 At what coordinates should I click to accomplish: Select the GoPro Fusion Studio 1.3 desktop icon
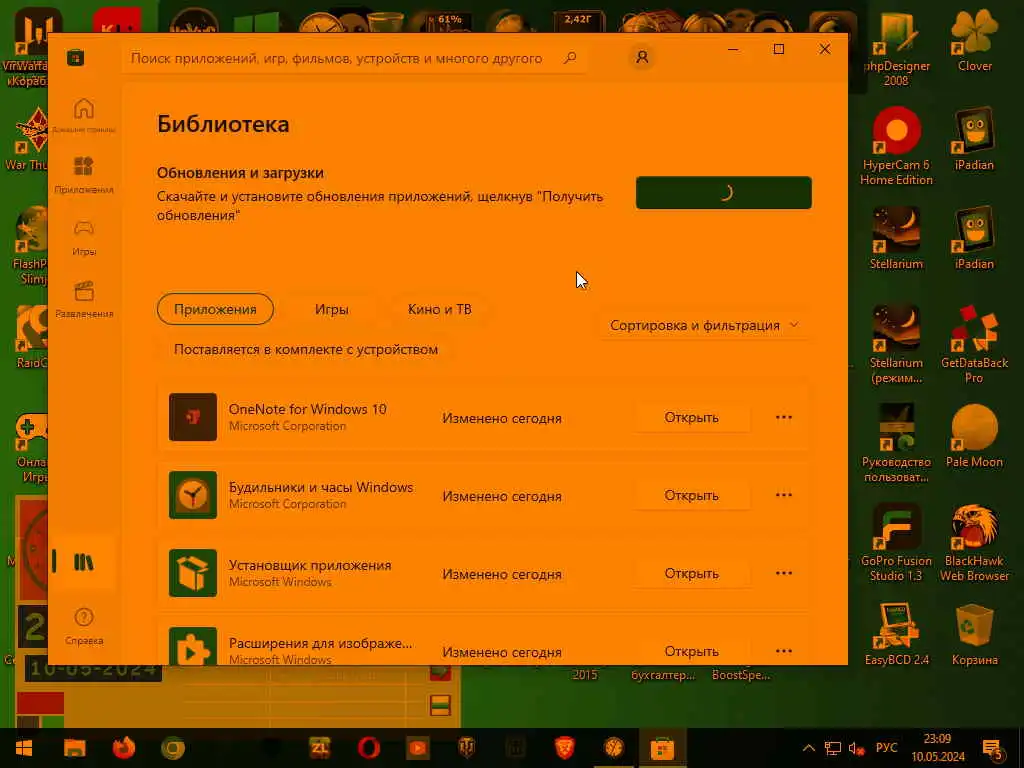(896, 542)
